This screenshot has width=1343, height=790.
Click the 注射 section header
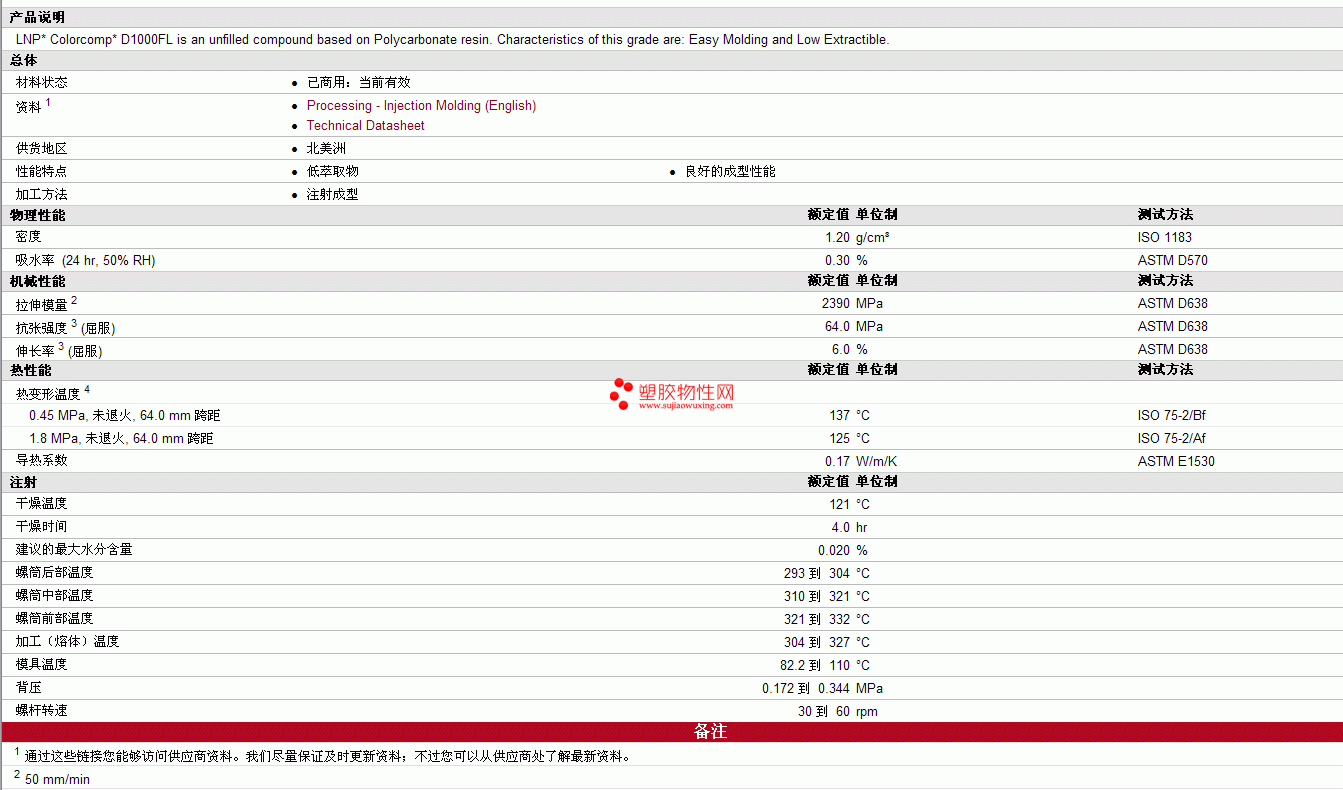click(x=24, y=482)
